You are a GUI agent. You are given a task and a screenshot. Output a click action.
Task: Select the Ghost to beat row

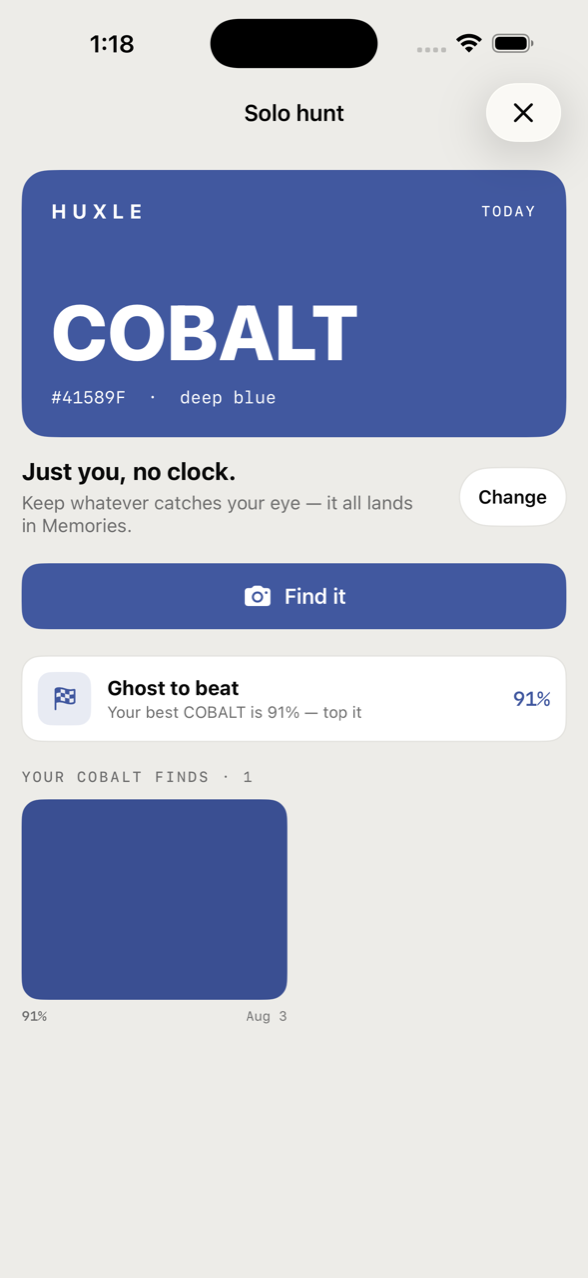(x=294, y=699)
